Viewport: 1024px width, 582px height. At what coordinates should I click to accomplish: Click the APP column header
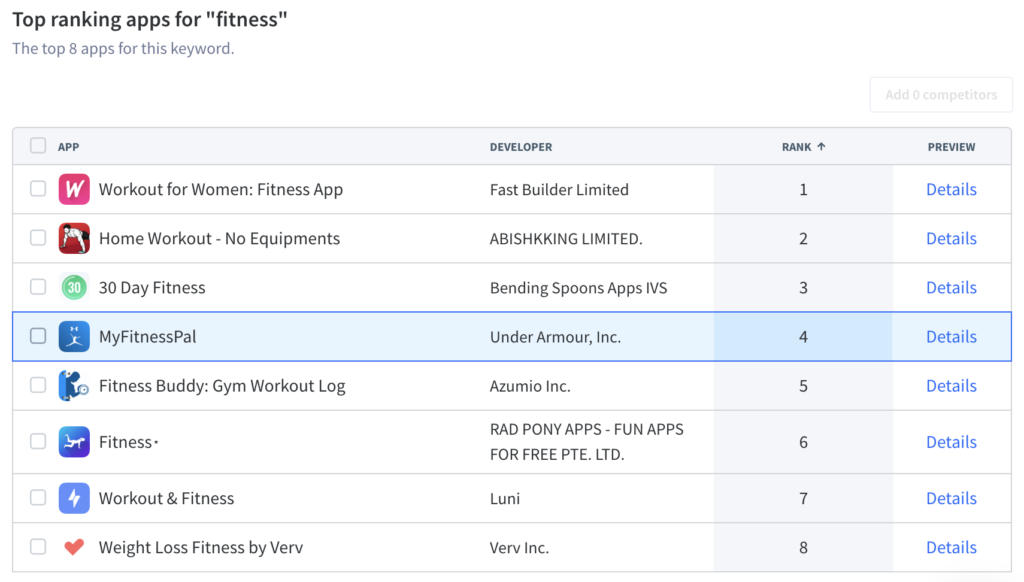click(69, 147)
